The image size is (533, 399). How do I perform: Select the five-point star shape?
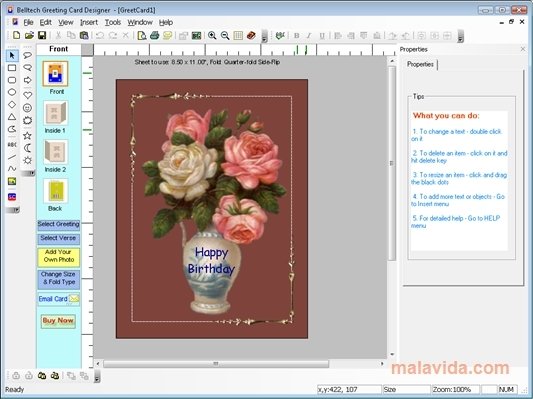[28, 136]
